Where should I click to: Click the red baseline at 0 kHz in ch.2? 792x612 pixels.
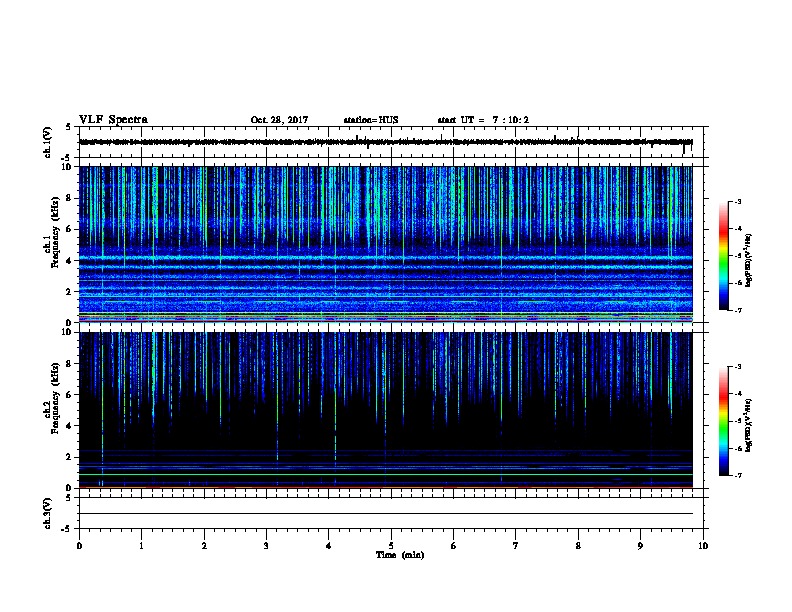pos(385,487)
